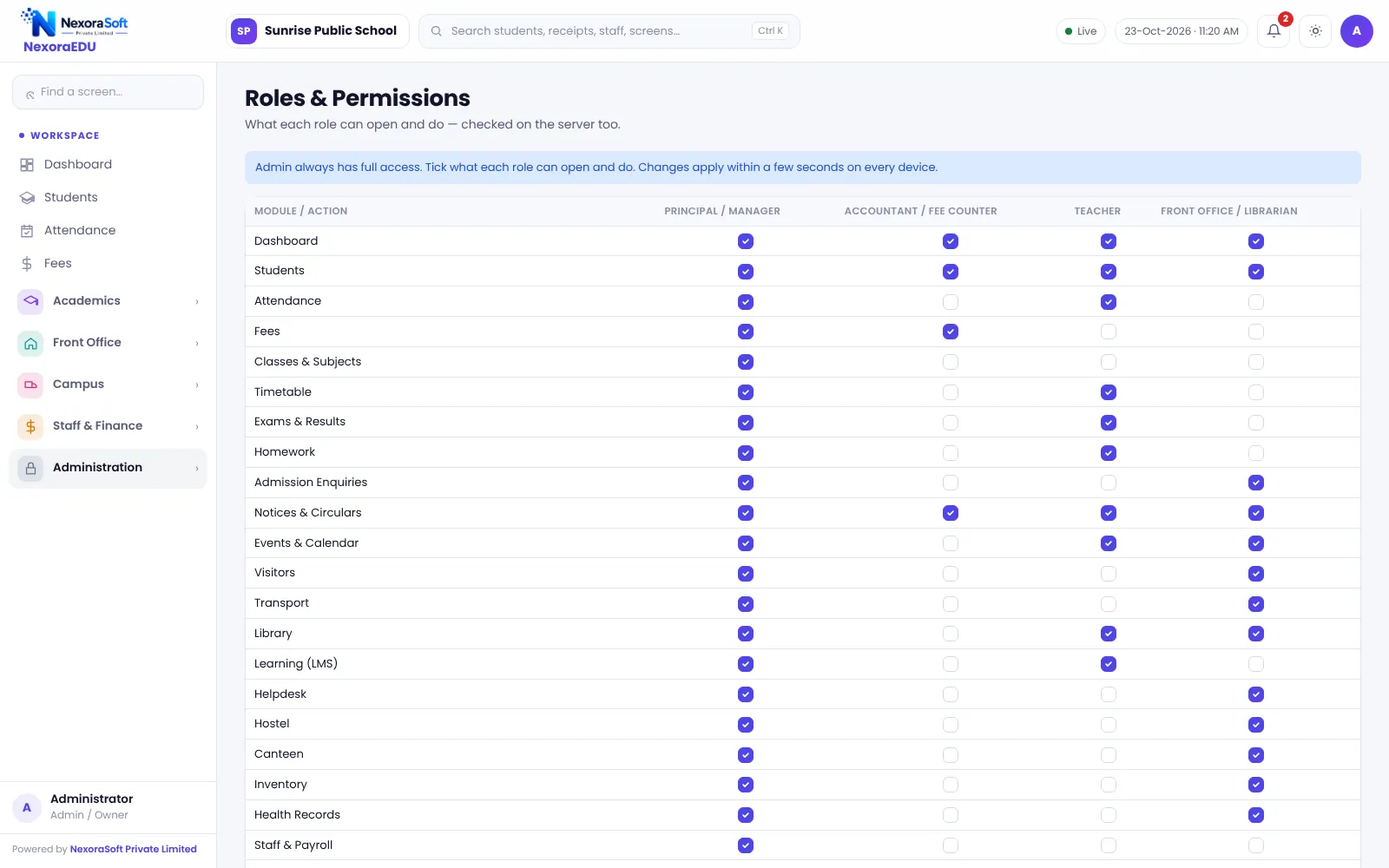Open the Sunrise Public School switcher
Image resolution: width=1389 pixels, height=868 pixels.
[318, 31]
